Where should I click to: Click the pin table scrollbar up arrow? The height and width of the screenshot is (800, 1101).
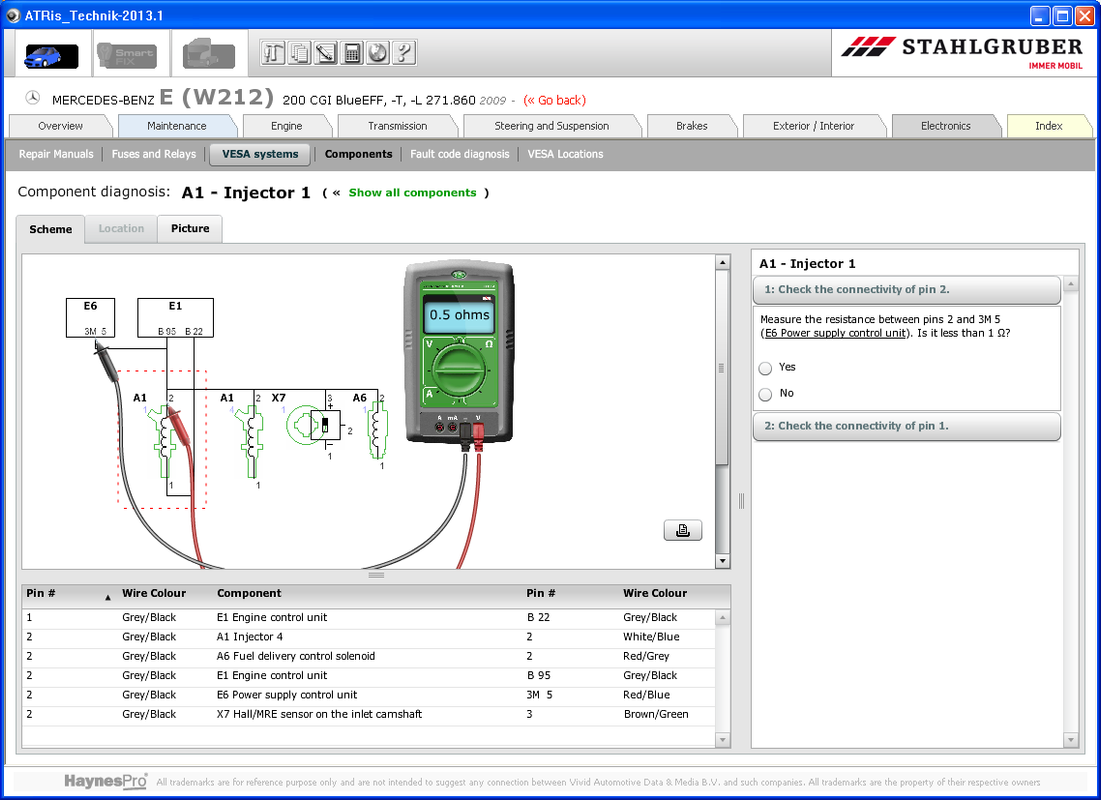pos(723,618)
